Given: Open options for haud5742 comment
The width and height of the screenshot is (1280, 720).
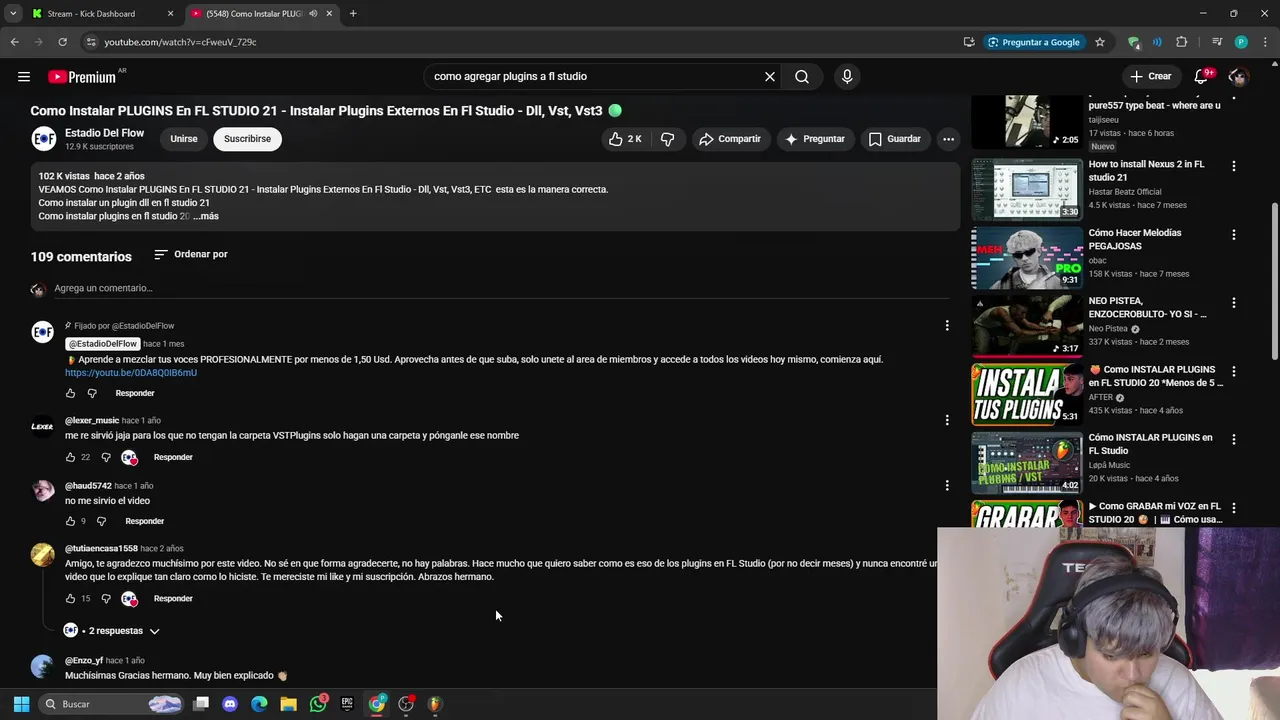Looking at the screenshot, I should (x=947, y=485).
